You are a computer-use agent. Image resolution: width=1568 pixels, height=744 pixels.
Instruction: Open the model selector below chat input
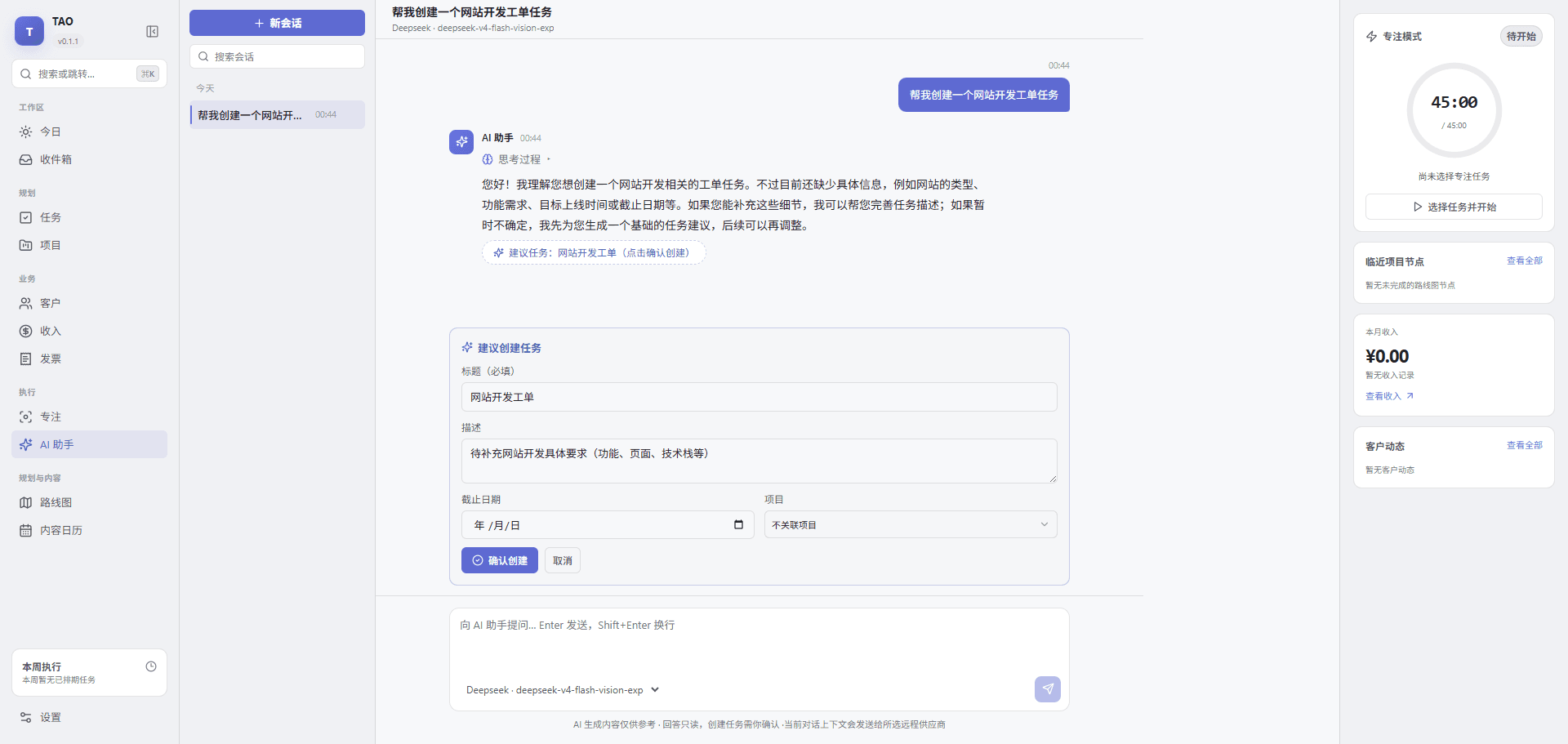click(563, 690)
